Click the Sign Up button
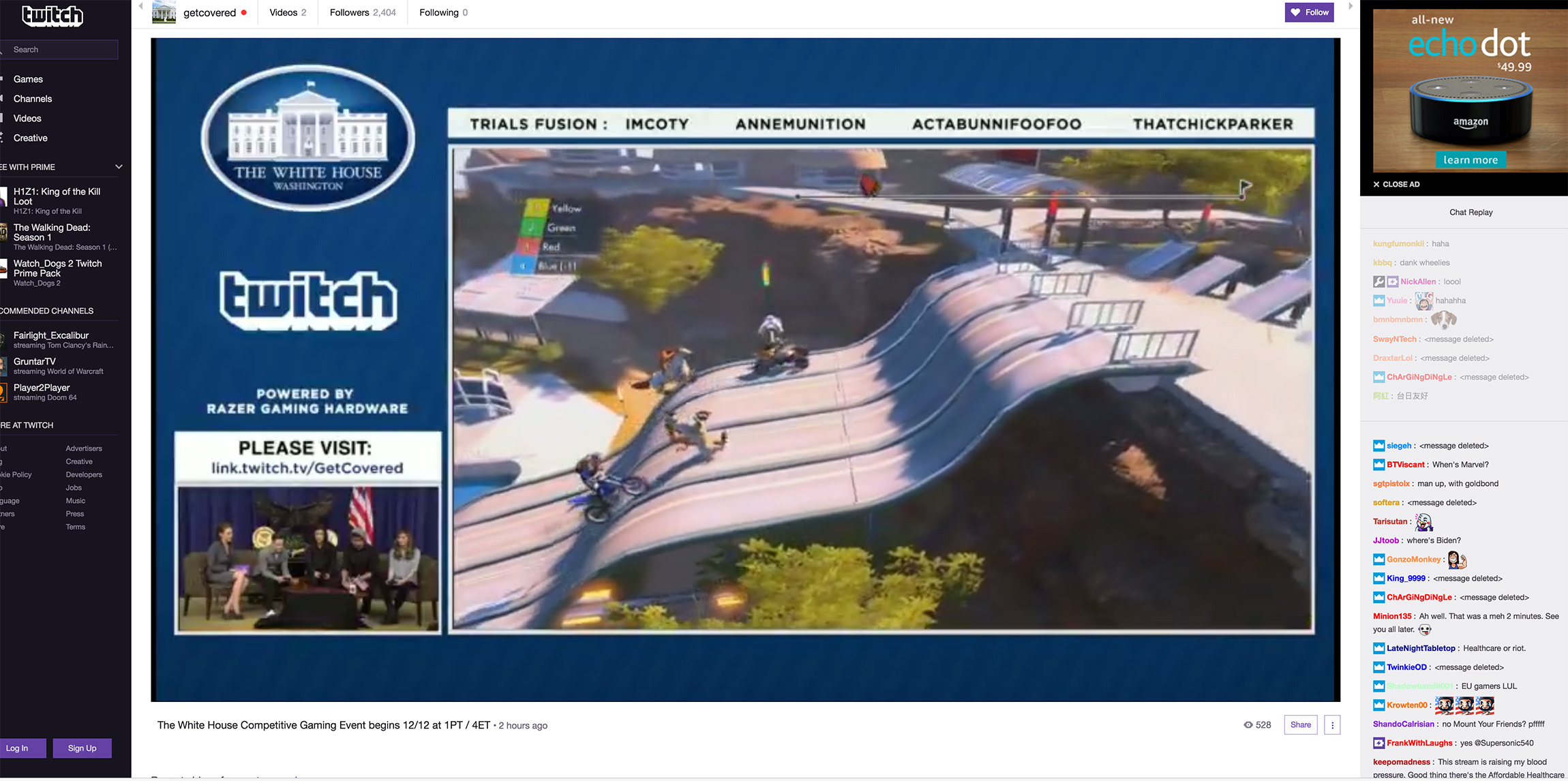 82,748
